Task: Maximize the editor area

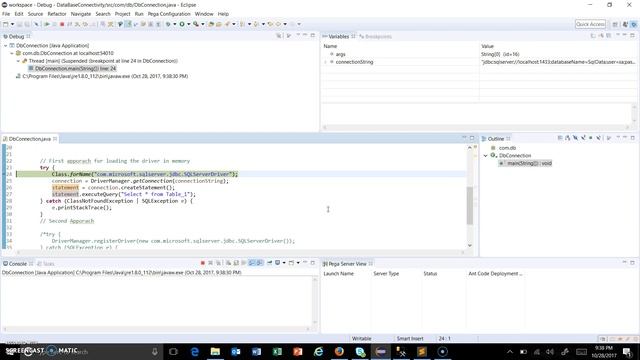Action: [472, 138]
